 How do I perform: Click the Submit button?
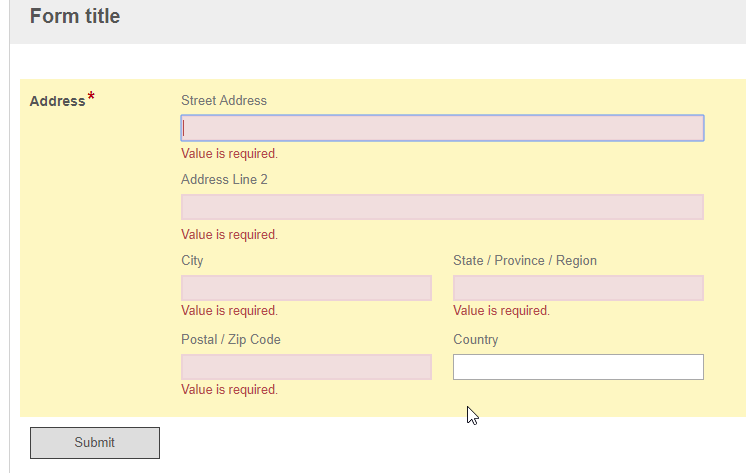(x=95, y=442)
